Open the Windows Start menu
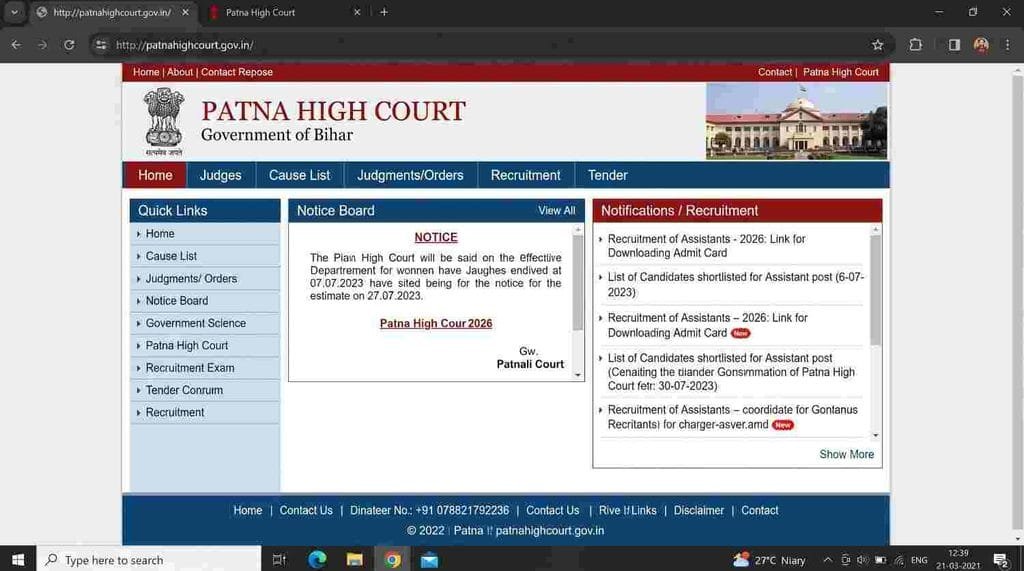This screenshot has height=571, width=1024. tap(18, 560)
